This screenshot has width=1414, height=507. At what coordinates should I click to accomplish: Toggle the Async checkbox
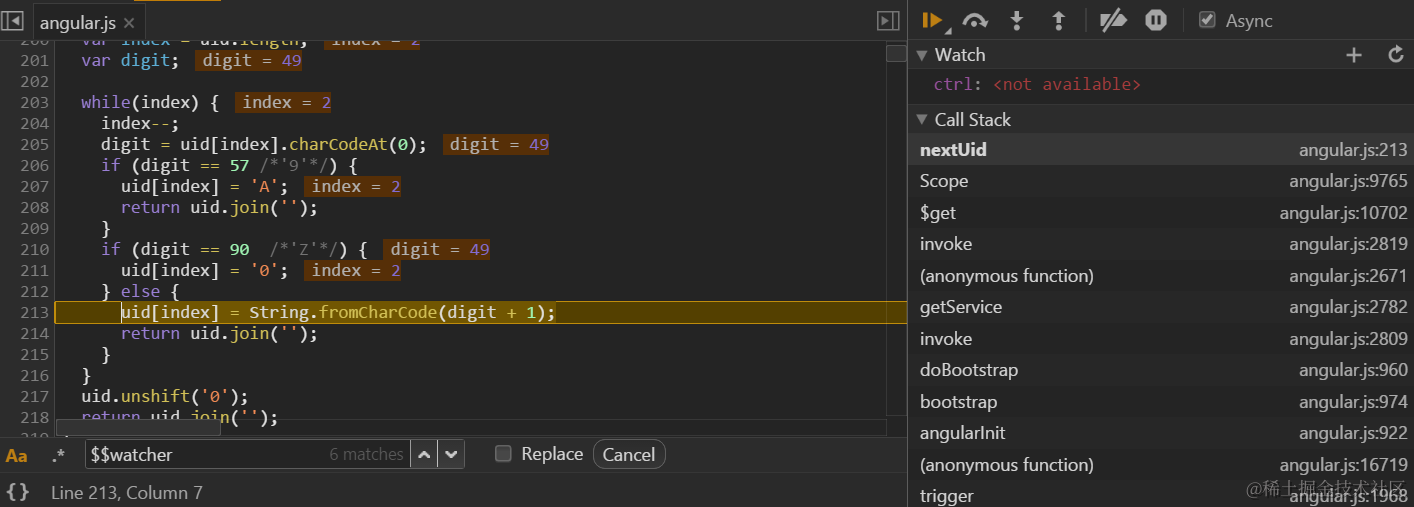(1207, 20)
